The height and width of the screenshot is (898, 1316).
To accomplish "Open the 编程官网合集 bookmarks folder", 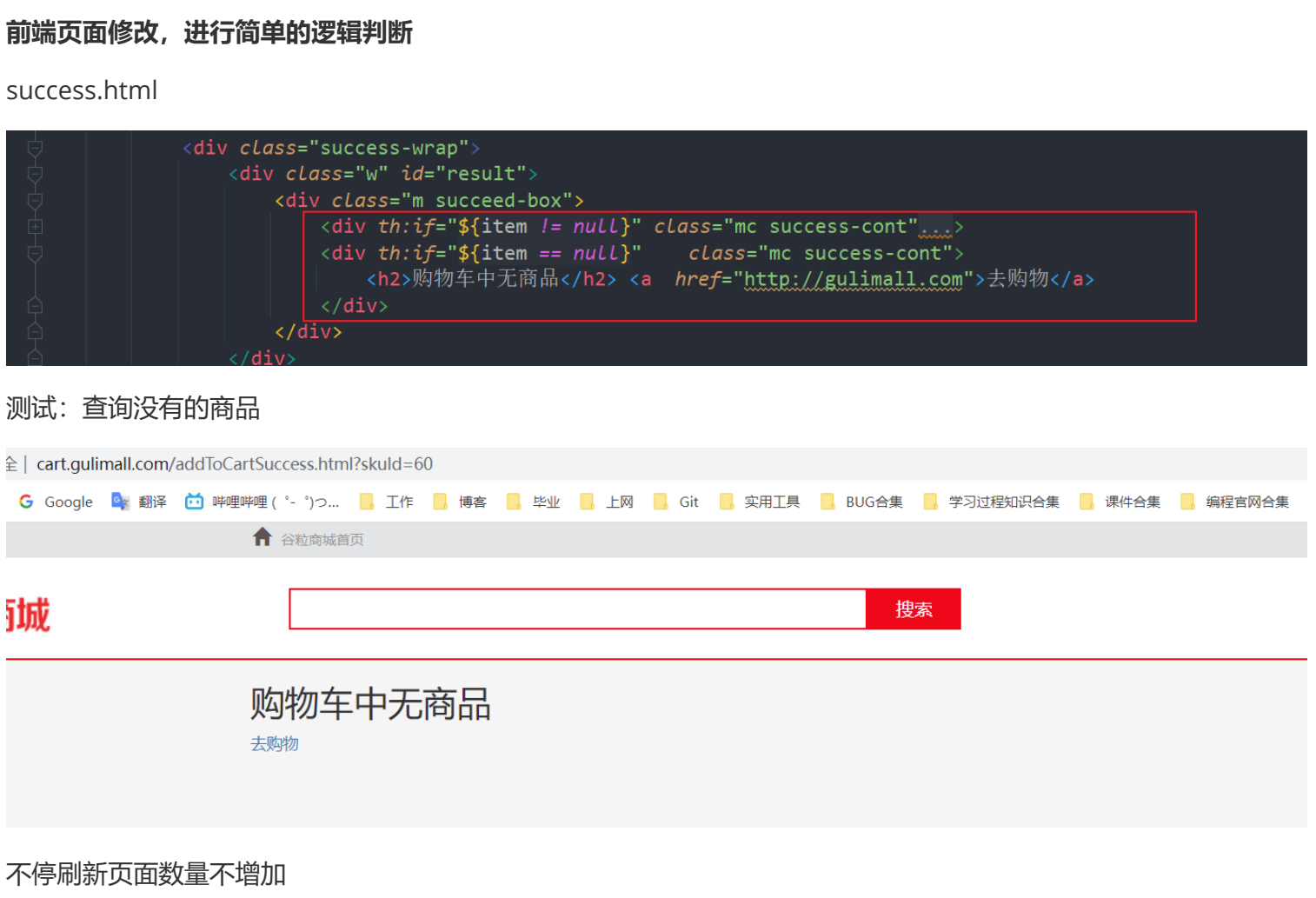I will pos(1235,502).
